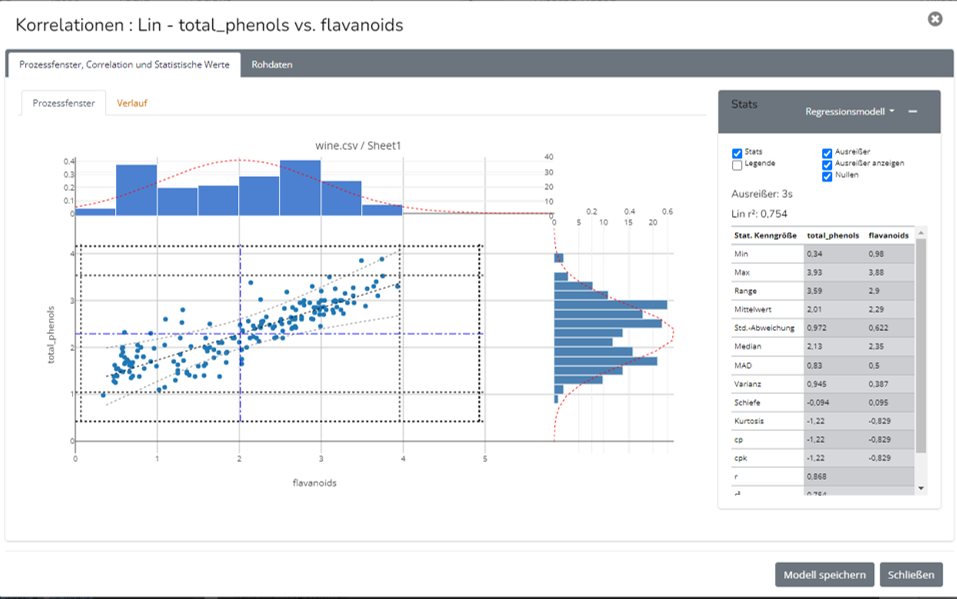Viewport: 957px width, 599px height.
Task: Open the Verlauf sub-tab
Action: click(132, 103)
